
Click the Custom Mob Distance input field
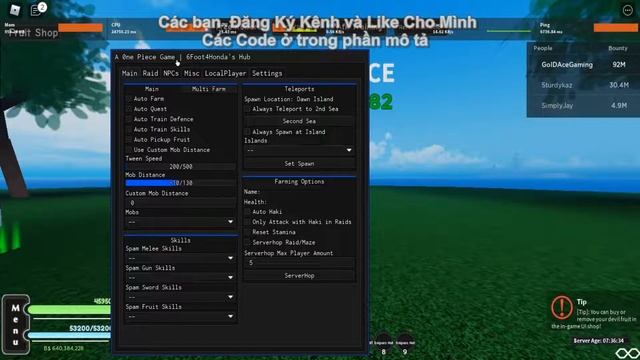(x=180, y=202)
